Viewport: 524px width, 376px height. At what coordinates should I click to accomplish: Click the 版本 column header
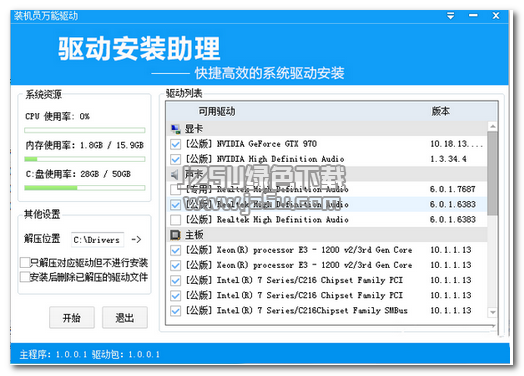pos(440,111)
